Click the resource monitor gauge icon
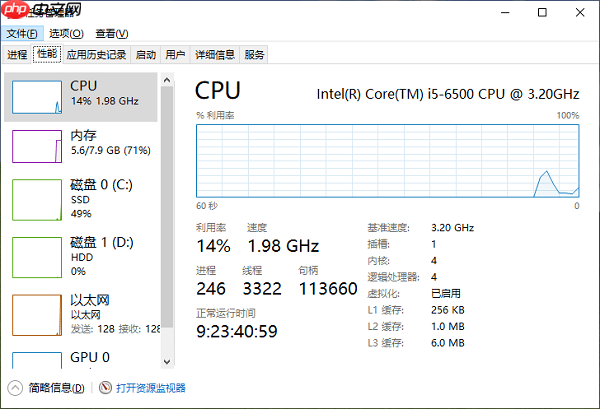Image resolution: width=600 pixels, height=409 pixels. [105, 388]
